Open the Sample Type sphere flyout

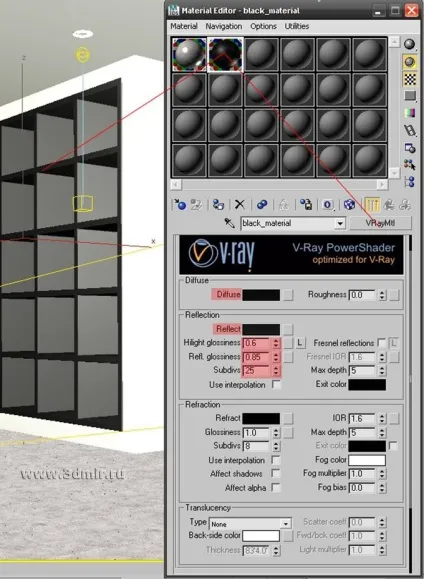pos(410,44)
